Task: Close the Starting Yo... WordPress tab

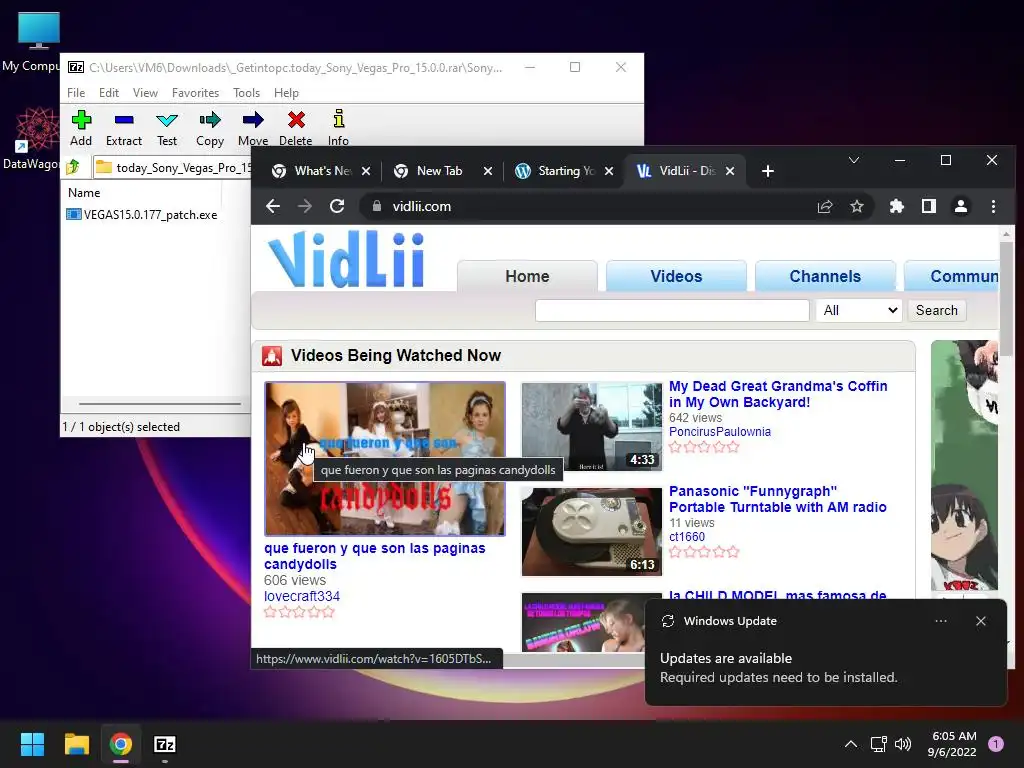Action: (x=609, y=171)
